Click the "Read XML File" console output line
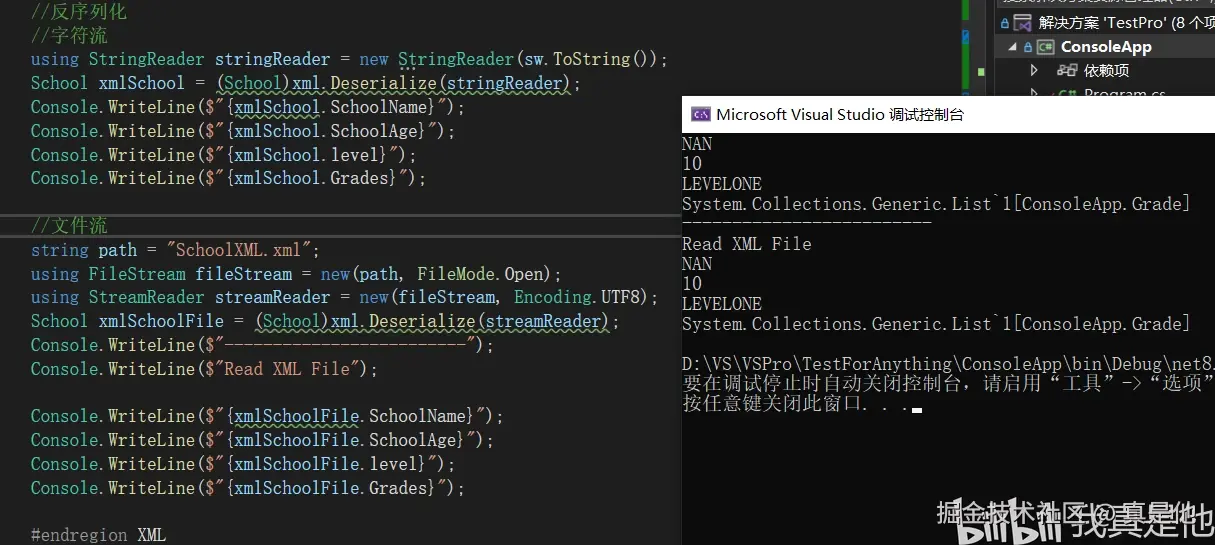This screenshot has height=545, width=1215. [x=746, y=244]
